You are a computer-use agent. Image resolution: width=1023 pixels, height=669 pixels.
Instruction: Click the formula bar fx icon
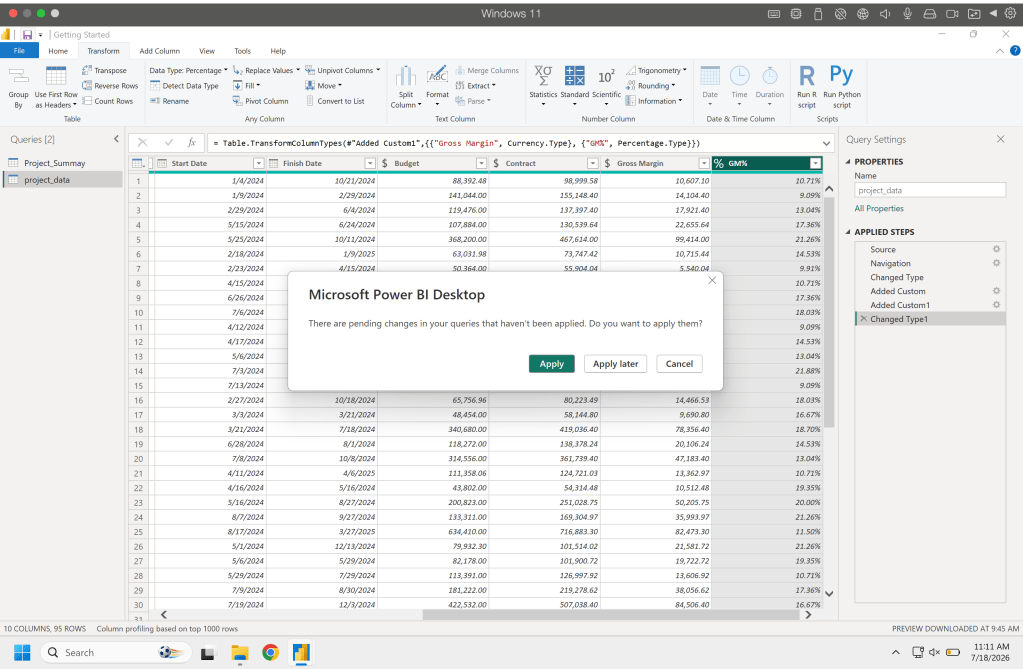[191, 142]
